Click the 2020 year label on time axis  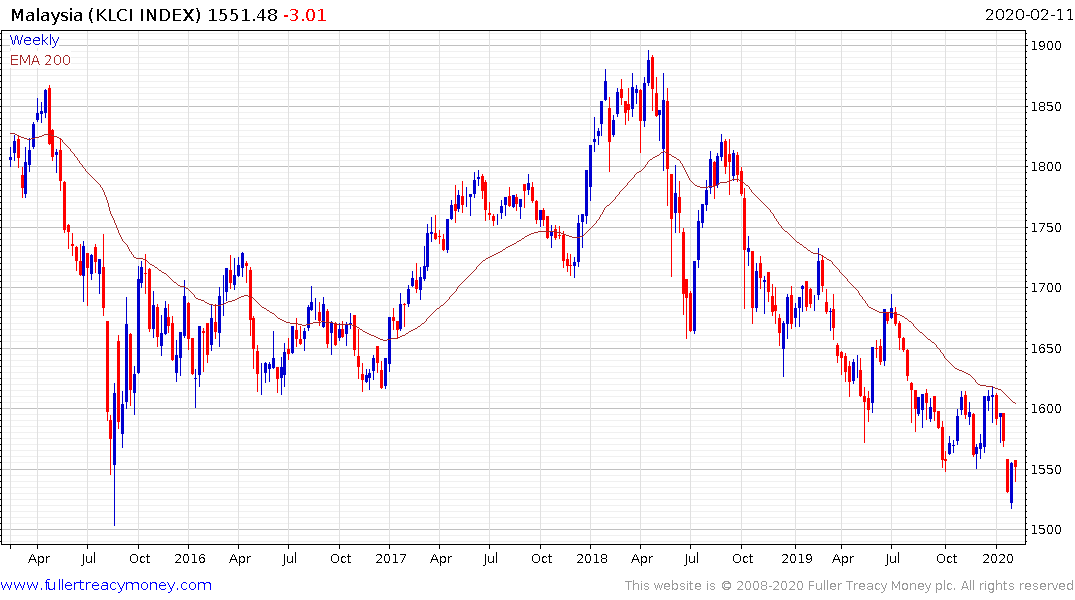[998, 558]
